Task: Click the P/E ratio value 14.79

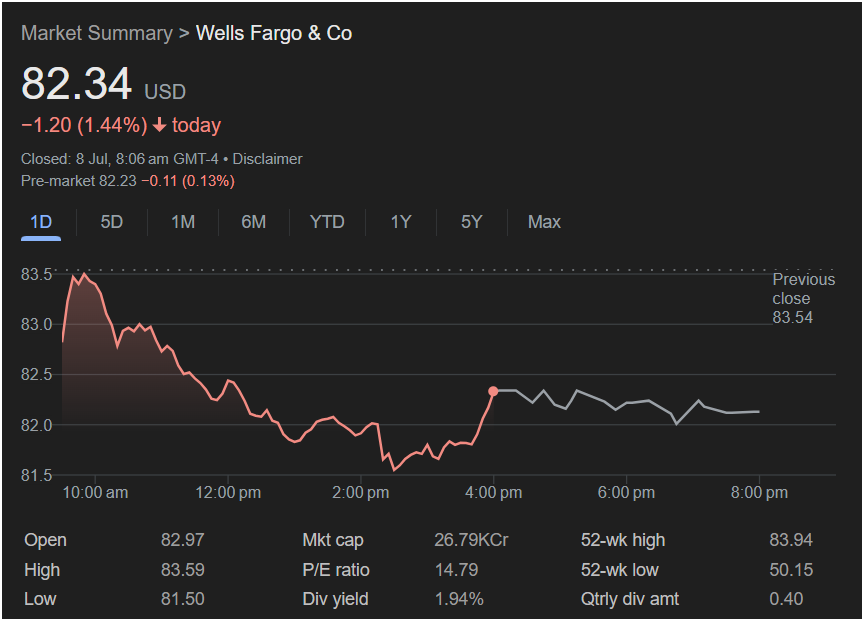Action: click(x=456, y=570)
